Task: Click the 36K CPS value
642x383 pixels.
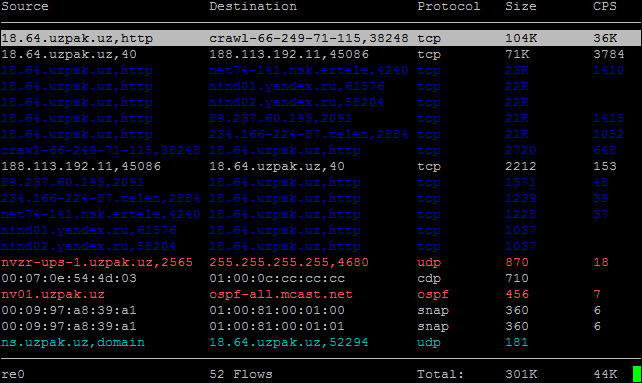Action: tap(605, 38)
